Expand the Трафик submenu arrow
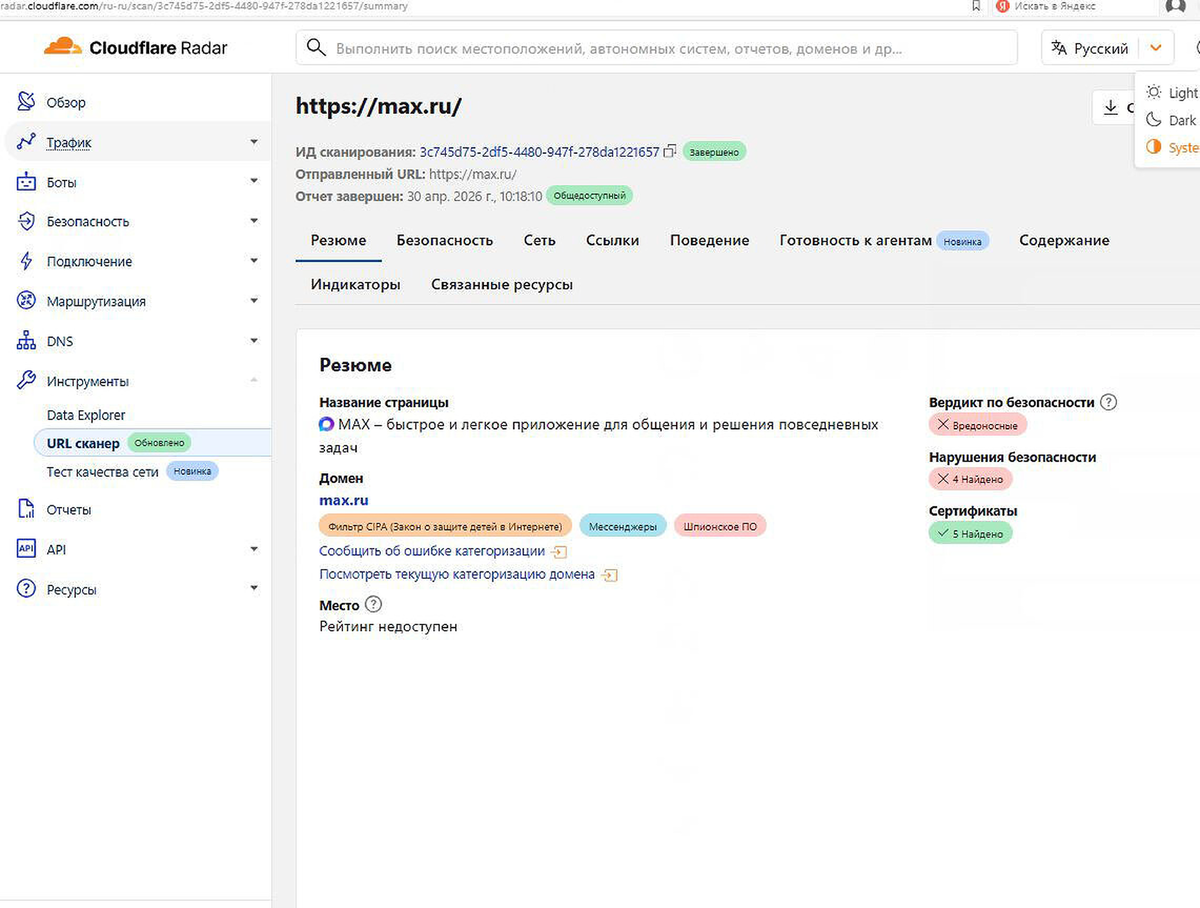The width and height of the screenshot is (1200, 908). coord(254,142)
